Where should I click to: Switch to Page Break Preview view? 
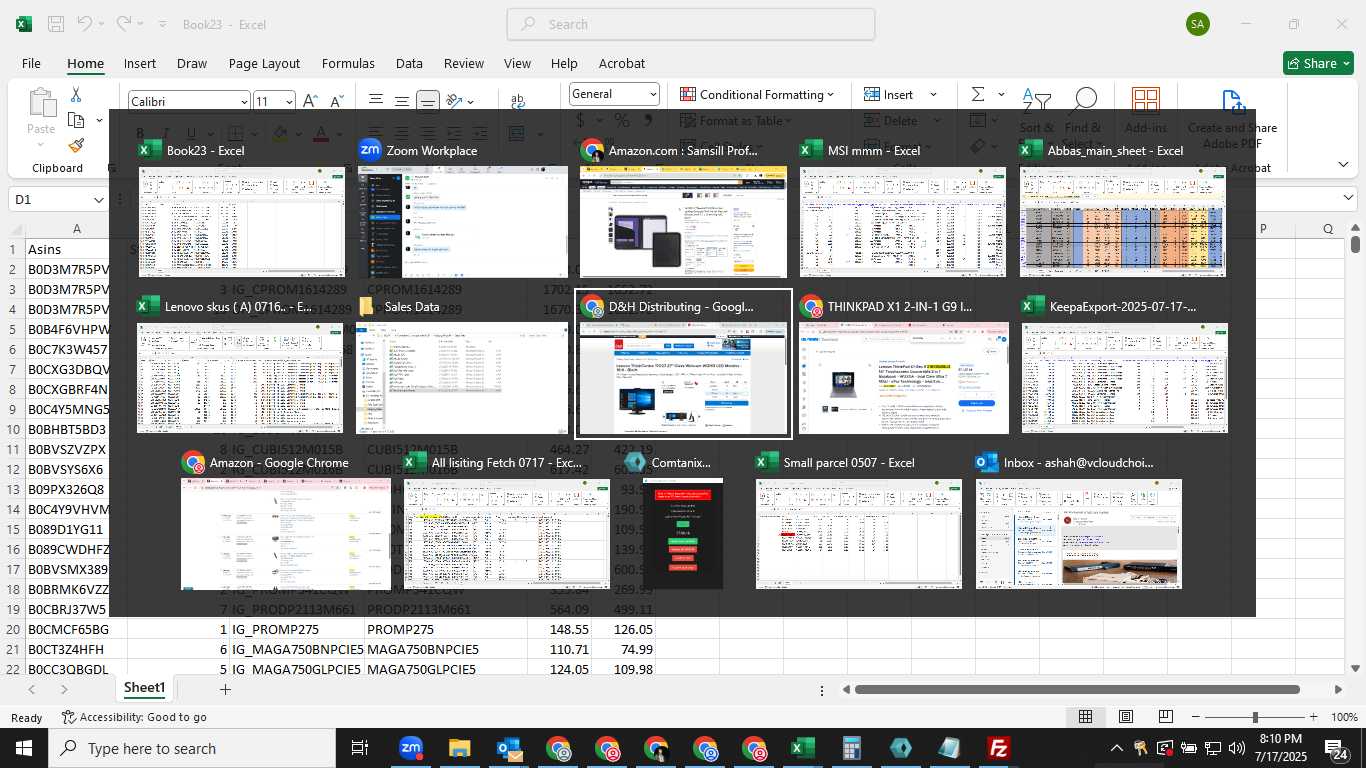(x=1166, y=717)
